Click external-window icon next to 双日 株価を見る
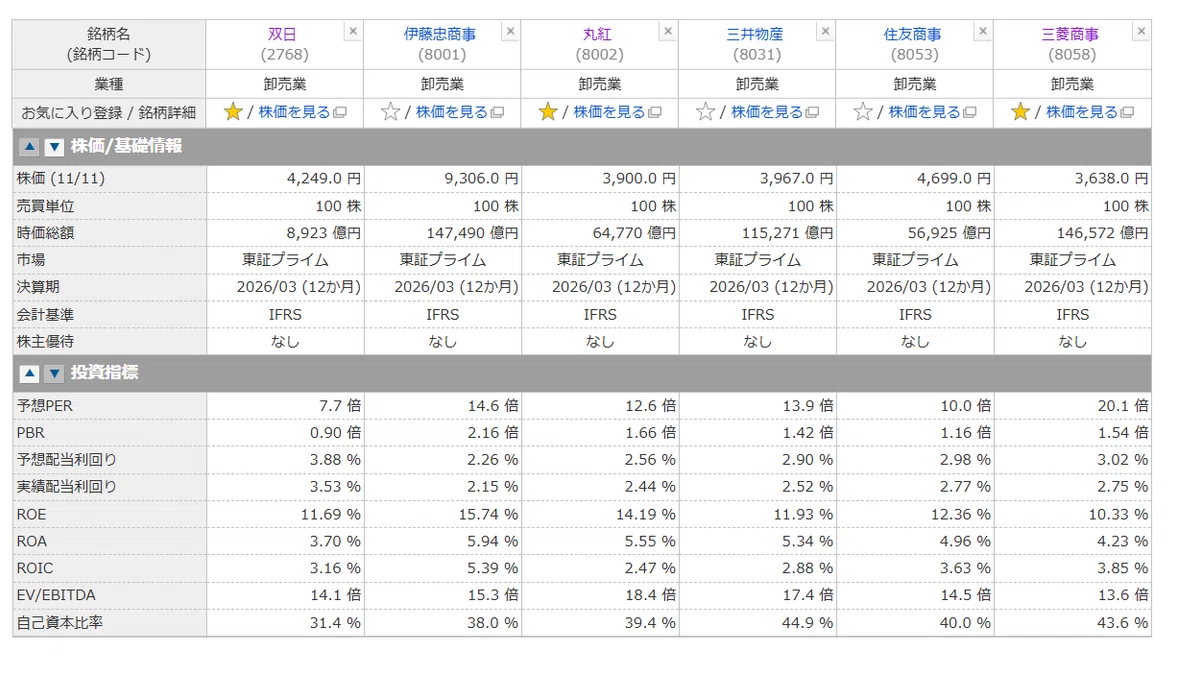This screenshot has width=1200, height=675. pyautogui.click(x=340, y=113)
